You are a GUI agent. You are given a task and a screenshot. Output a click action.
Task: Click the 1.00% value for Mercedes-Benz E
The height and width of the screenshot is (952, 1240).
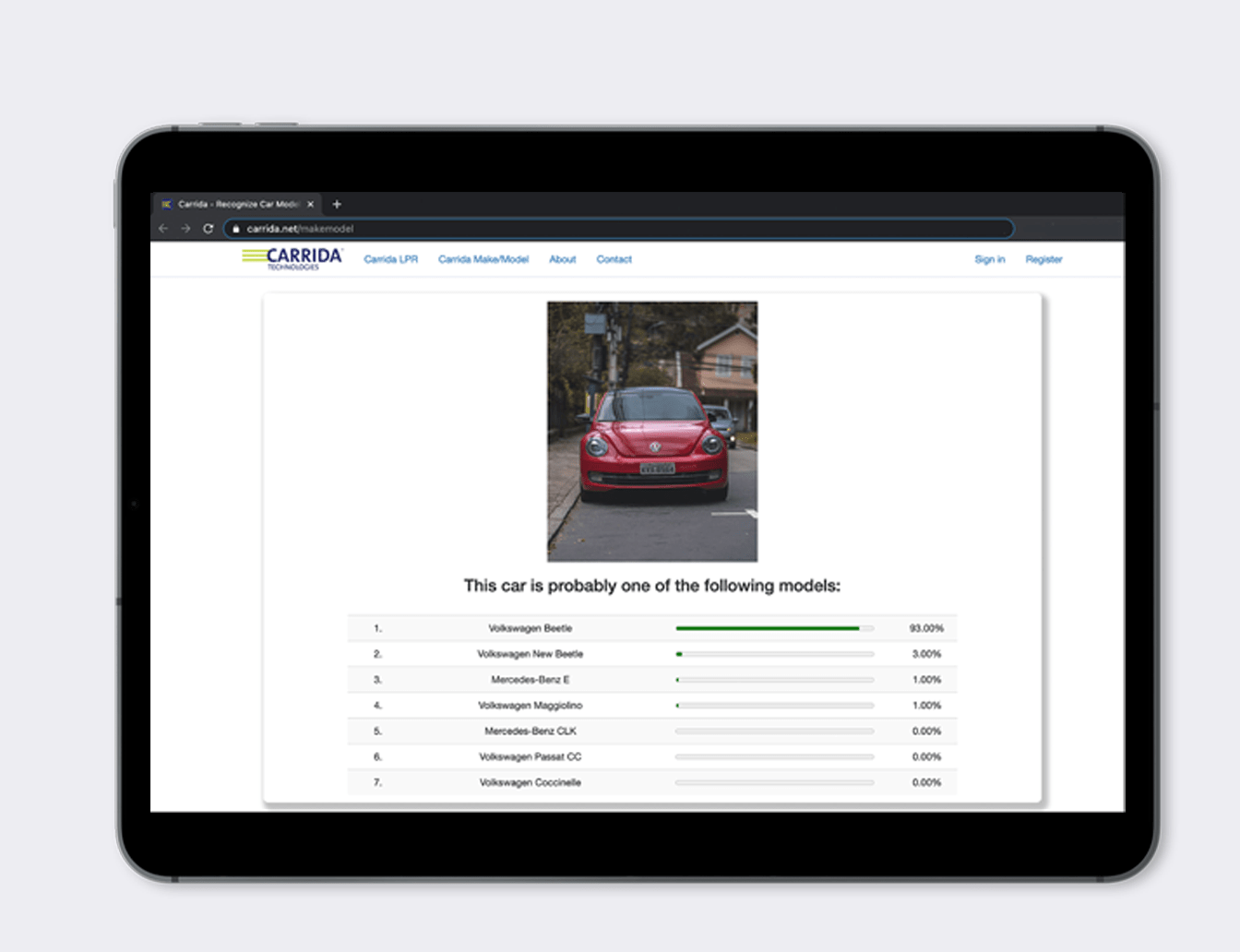tap(927, 680)
